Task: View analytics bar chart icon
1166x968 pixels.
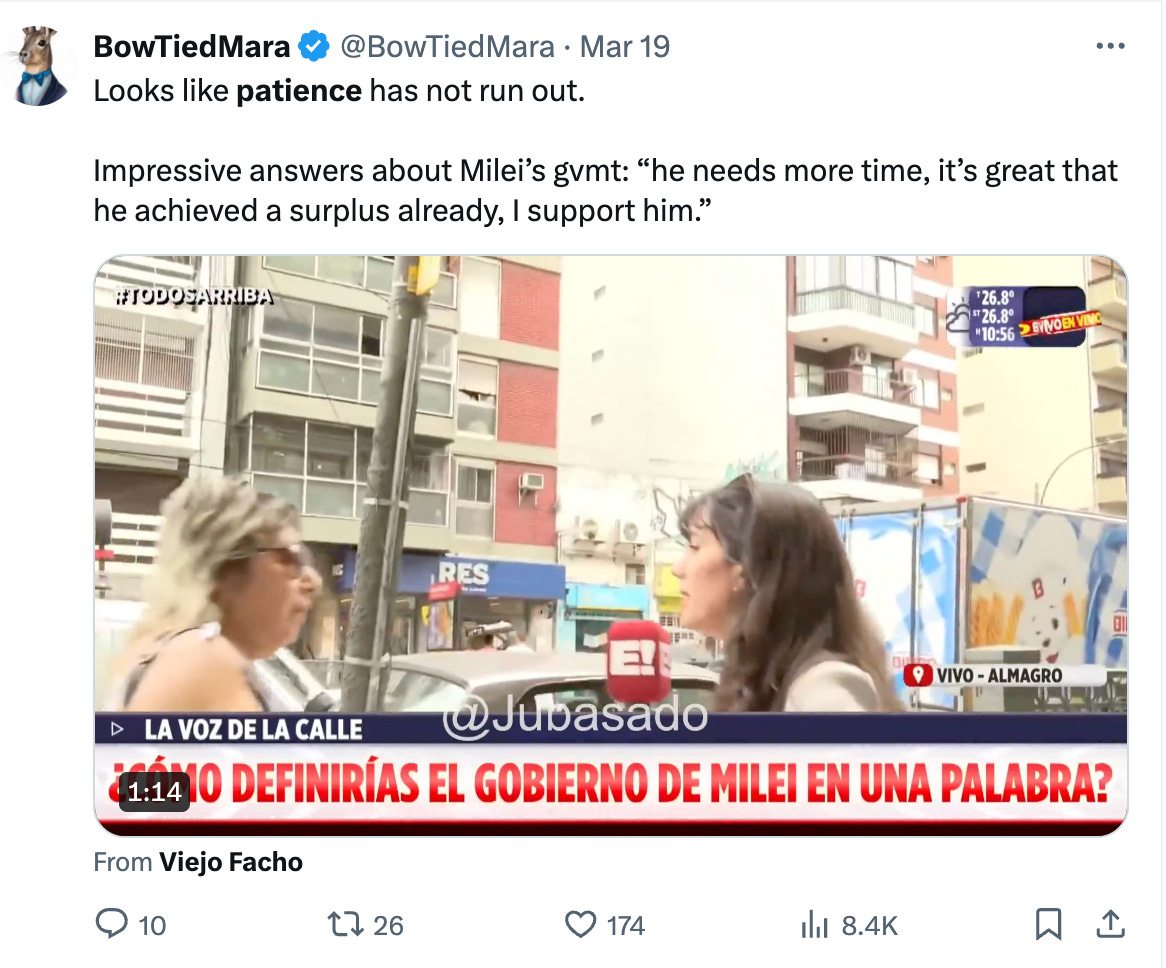Action: point(814,925)
